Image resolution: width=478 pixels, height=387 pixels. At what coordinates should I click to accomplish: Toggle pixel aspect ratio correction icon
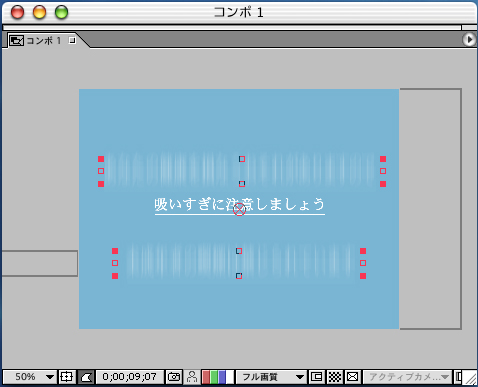click(353, 377)
